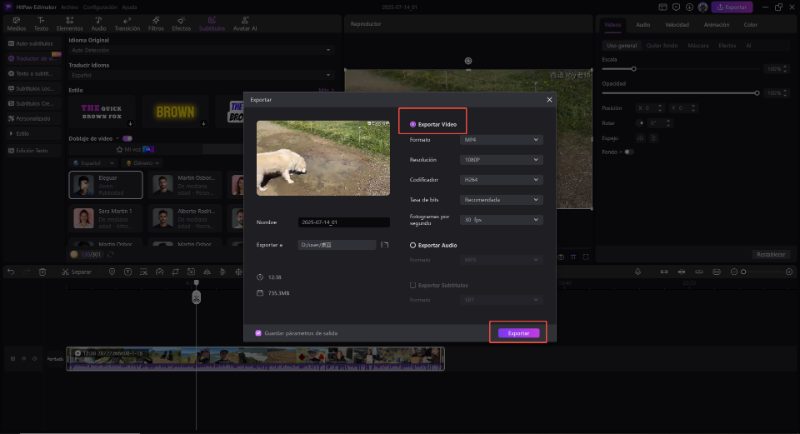The image size is (800, 434).
Task: Select the Texto tool icon
Action: pyautogui.click(x=42, y=23)
